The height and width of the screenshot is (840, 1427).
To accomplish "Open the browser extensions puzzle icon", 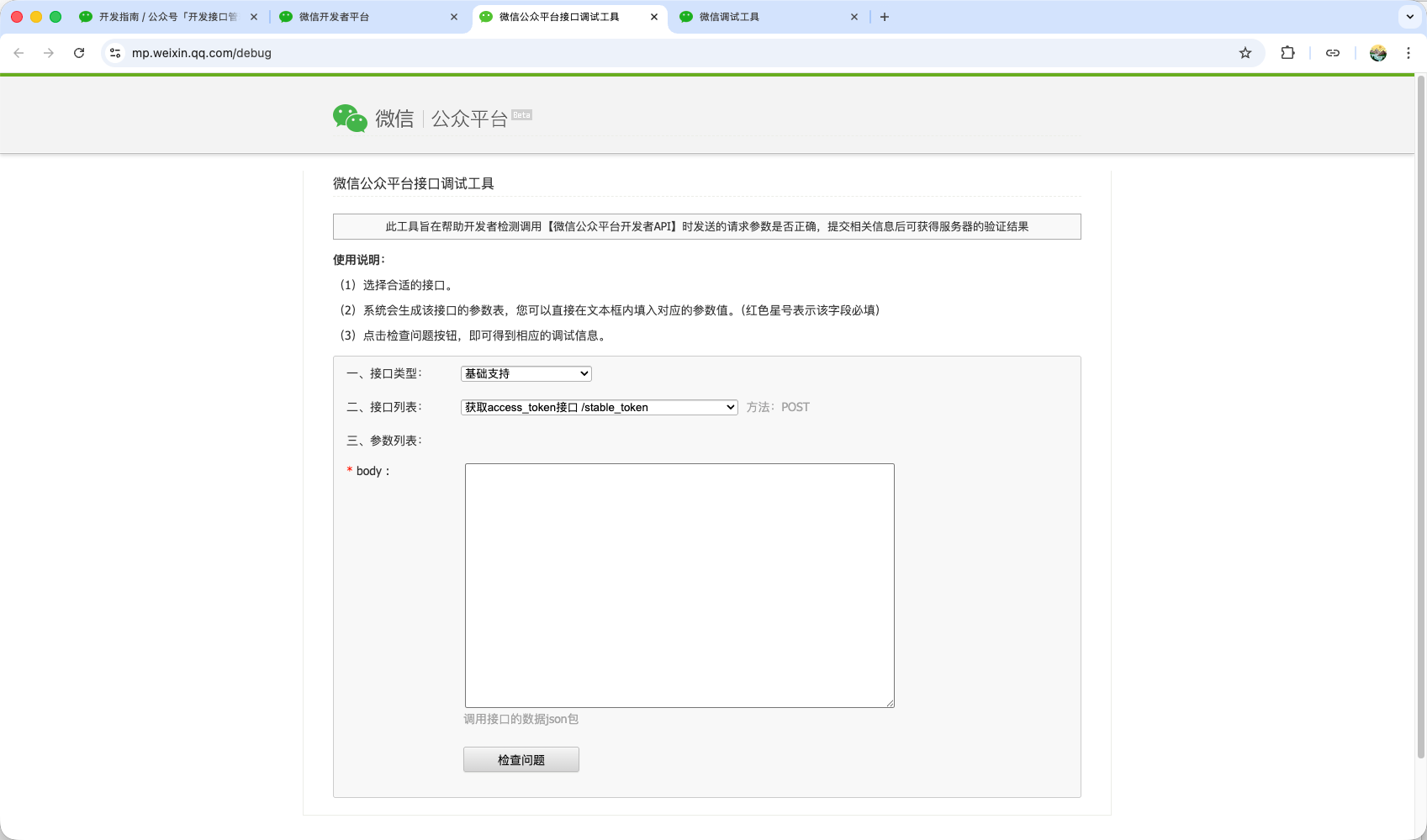I will tap(1287, 53).
